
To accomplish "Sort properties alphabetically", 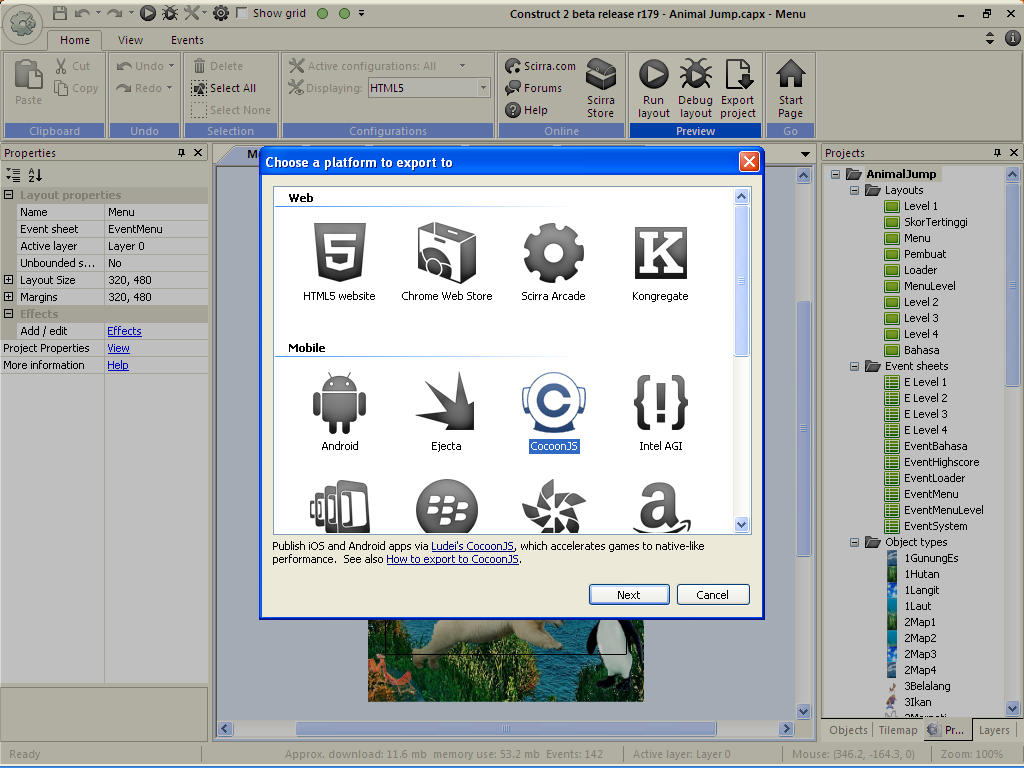I will [x=35, y=175].
